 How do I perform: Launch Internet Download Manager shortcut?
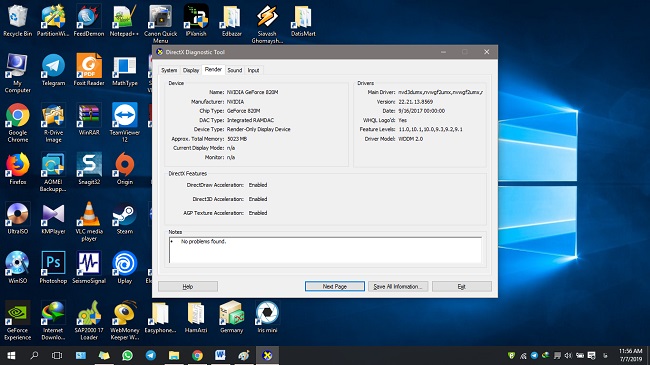53,320
